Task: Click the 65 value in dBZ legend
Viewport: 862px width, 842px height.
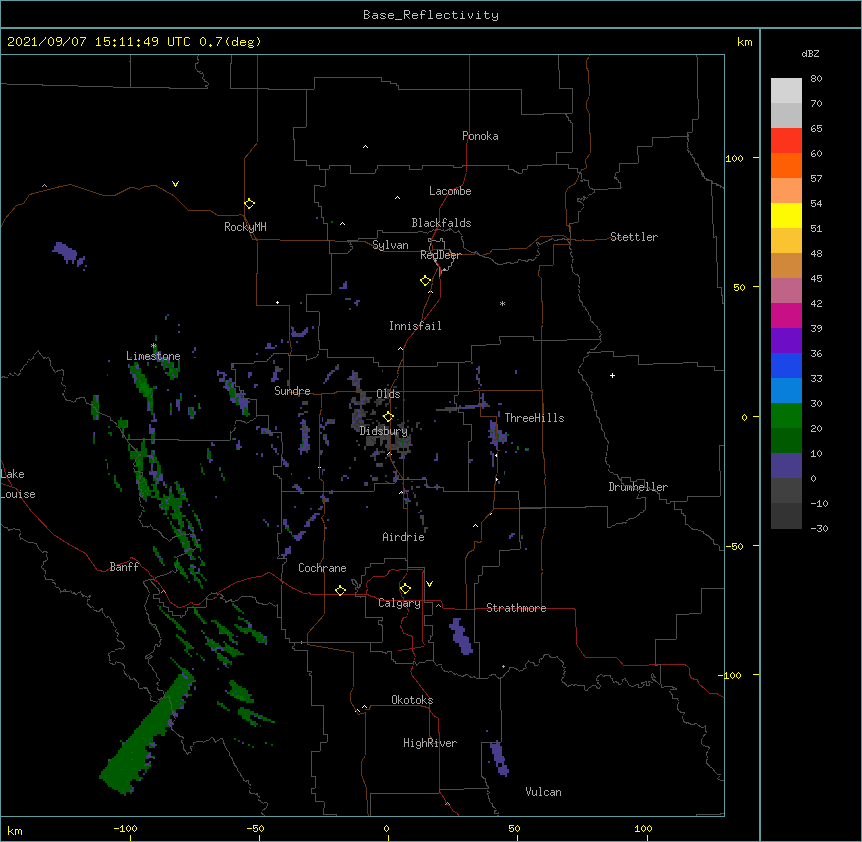Action: point(816,128)
